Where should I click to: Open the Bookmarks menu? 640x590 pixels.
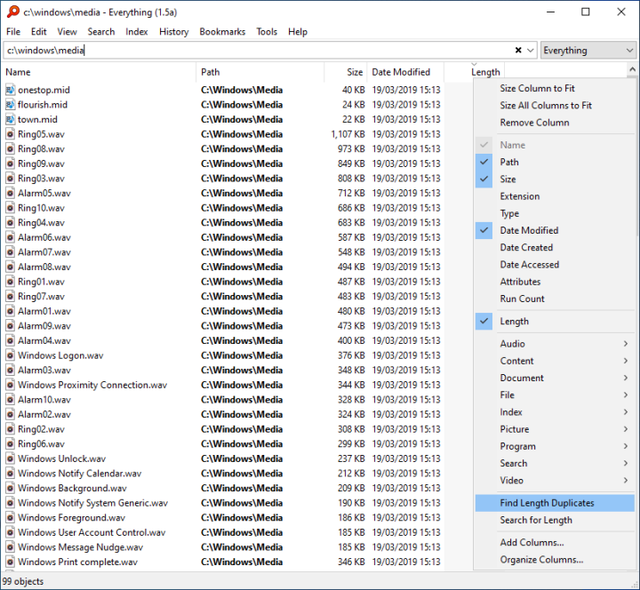pos(222,32)
